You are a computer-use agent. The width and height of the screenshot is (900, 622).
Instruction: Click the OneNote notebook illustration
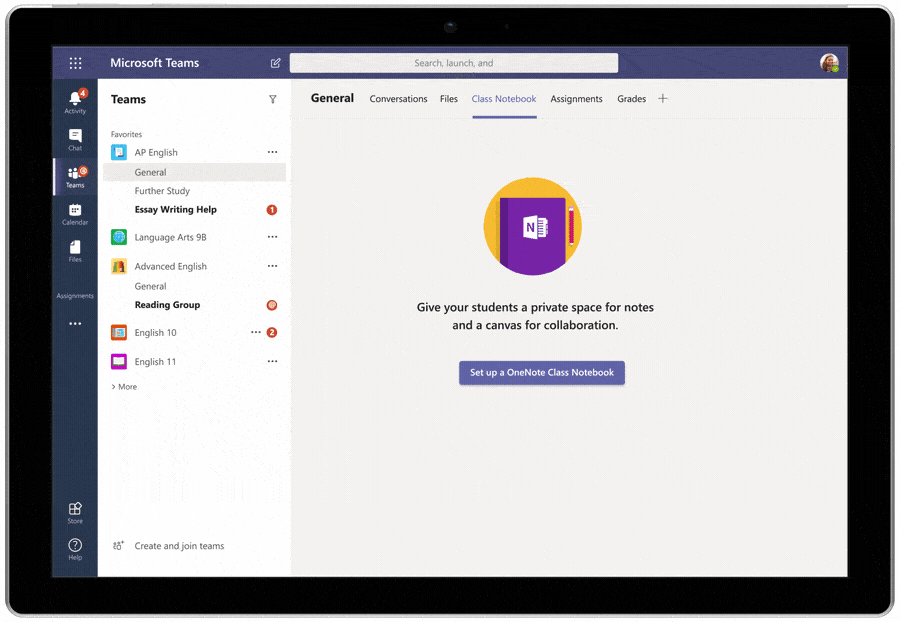pos(533,226)
